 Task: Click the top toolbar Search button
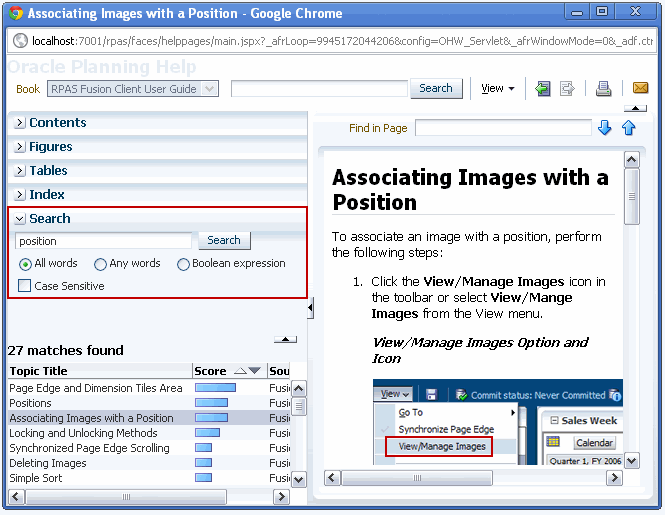coord(436,88)
